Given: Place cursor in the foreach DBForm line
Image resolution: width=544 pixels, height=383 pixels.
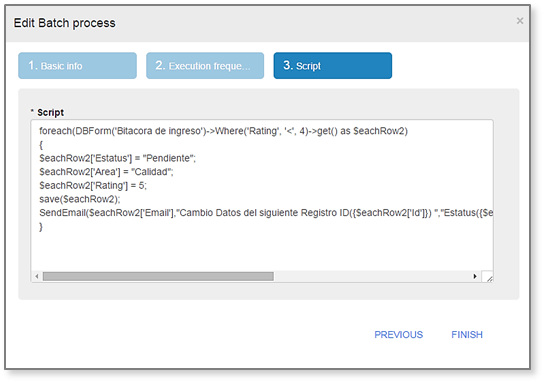Looking at the screenshot, I should click(x=223, y=131).
